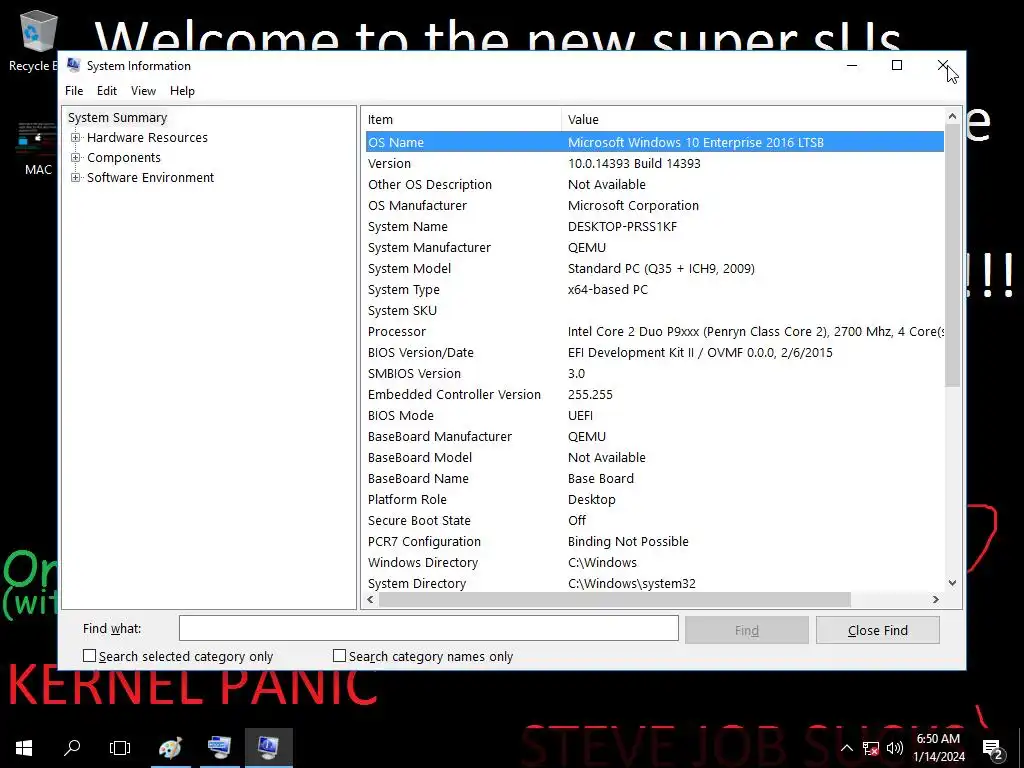This screenshot has height=768, width=1024.
Task: Select the Other OS Description row
Action: [654, 184]
